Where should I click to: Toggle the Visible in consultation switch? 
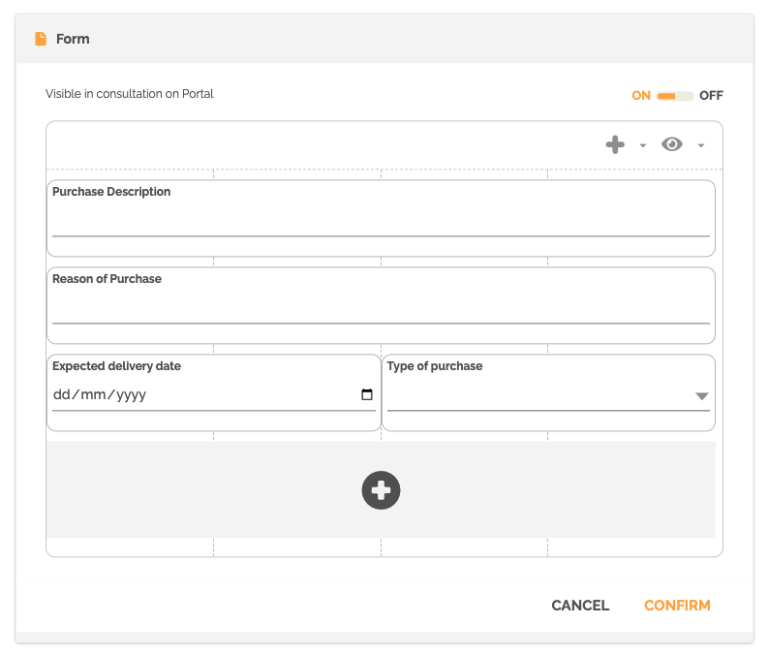(x=675, y=96)
